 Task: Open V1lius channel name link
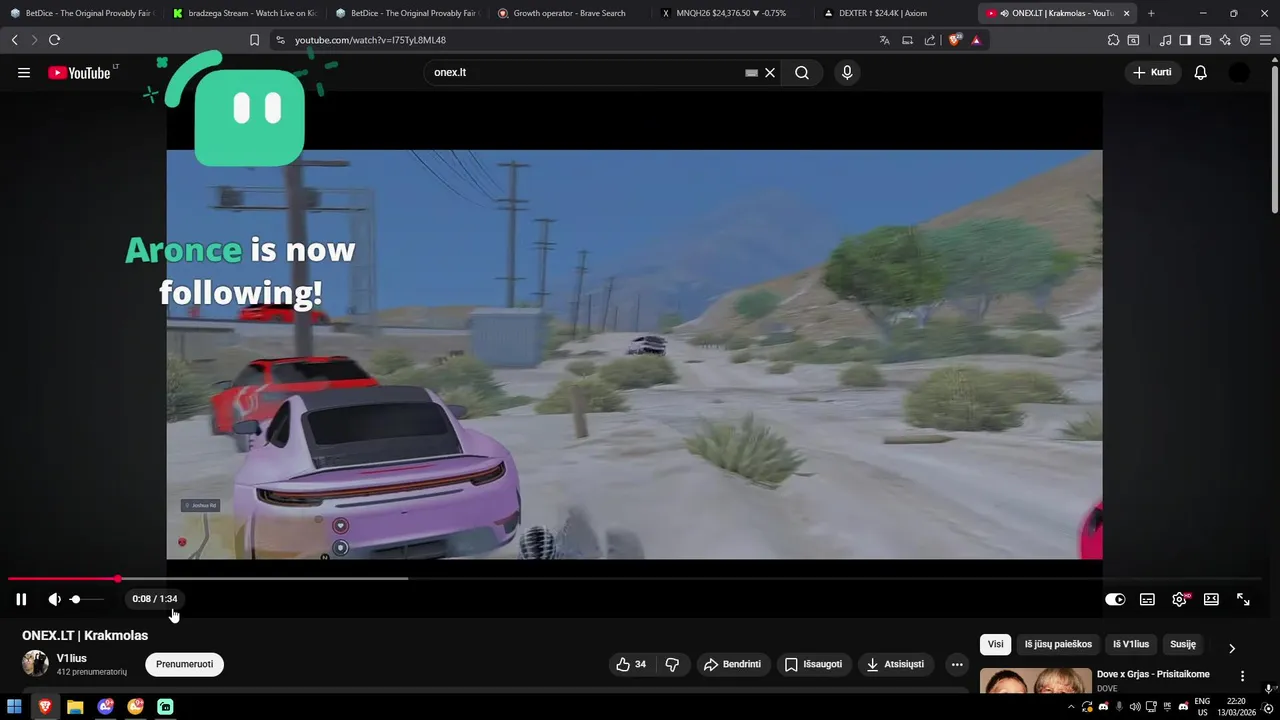pos(72,658)
